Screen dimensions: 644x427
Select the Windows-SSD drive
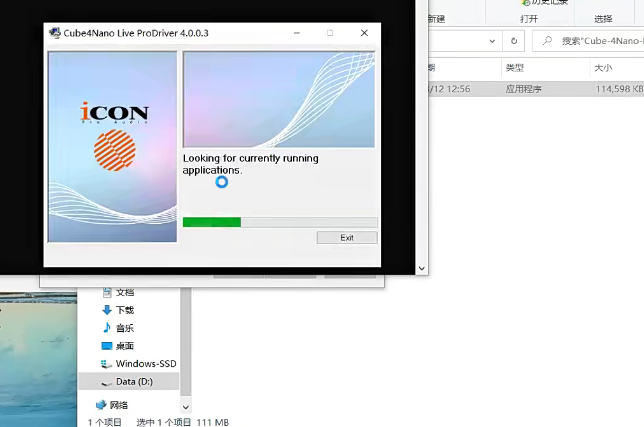tap(144, 364)
